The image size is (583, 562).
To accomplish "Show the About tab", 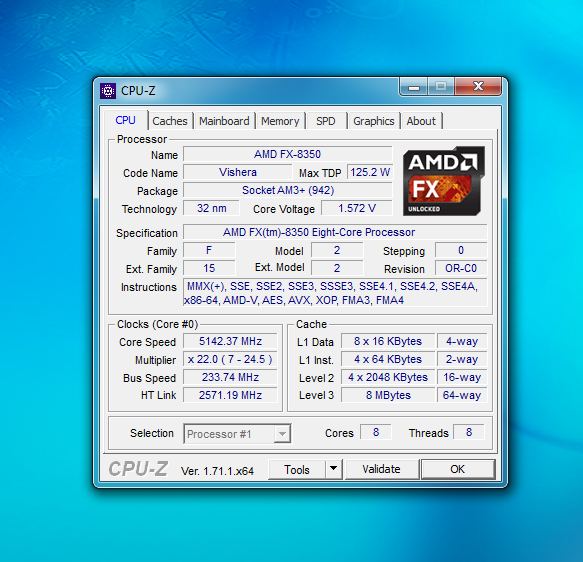I will [x=421, y=121].
